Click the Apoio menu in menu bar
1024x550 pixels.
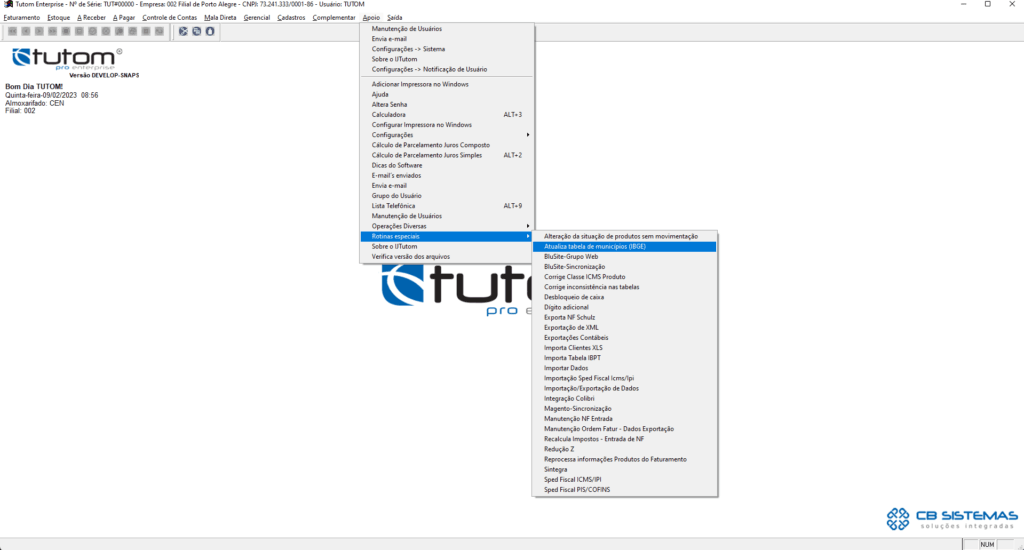click(x=371, y=18)
